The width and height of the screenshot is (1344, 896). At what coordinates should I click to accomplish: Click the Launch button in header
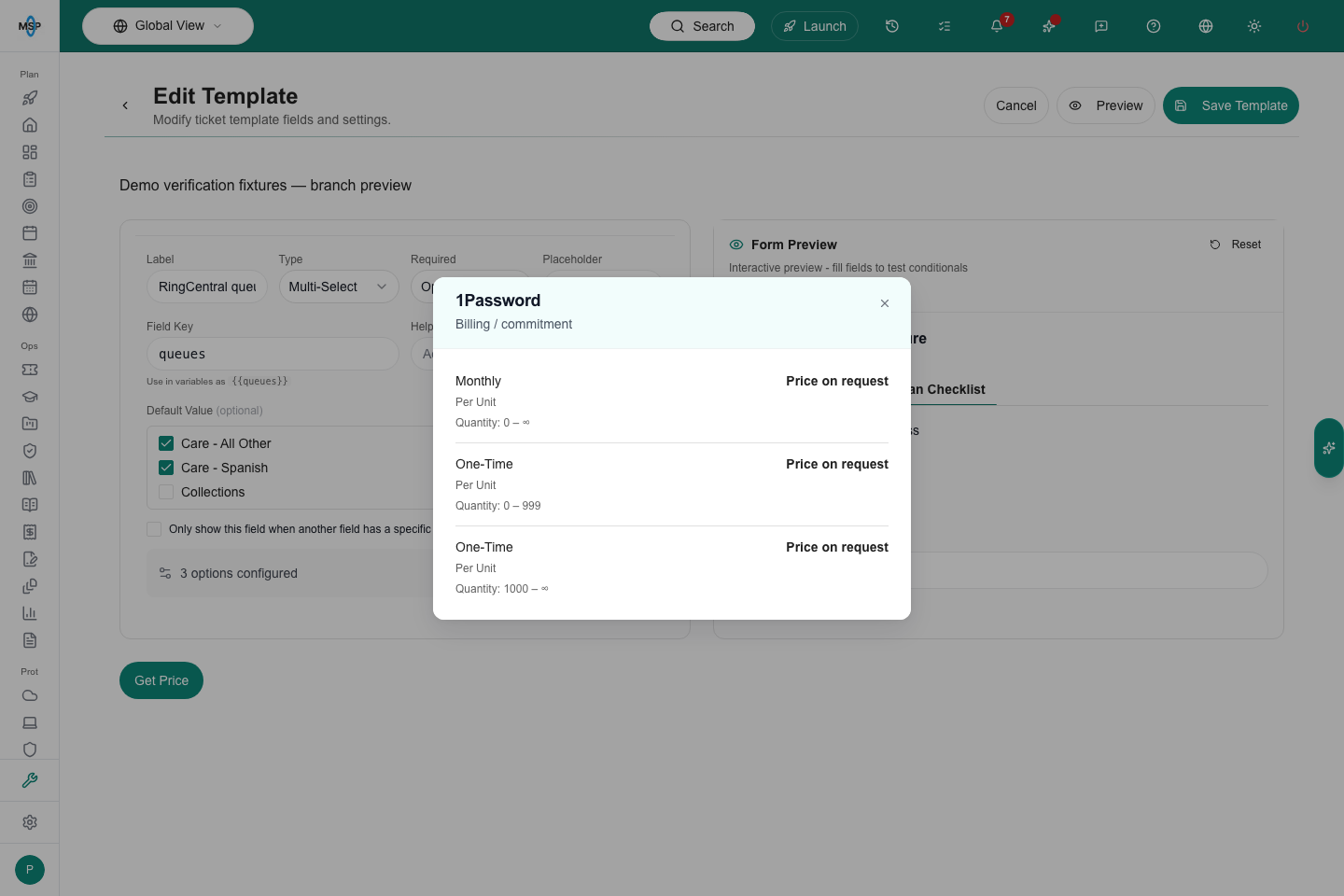(x=815, y=26)
